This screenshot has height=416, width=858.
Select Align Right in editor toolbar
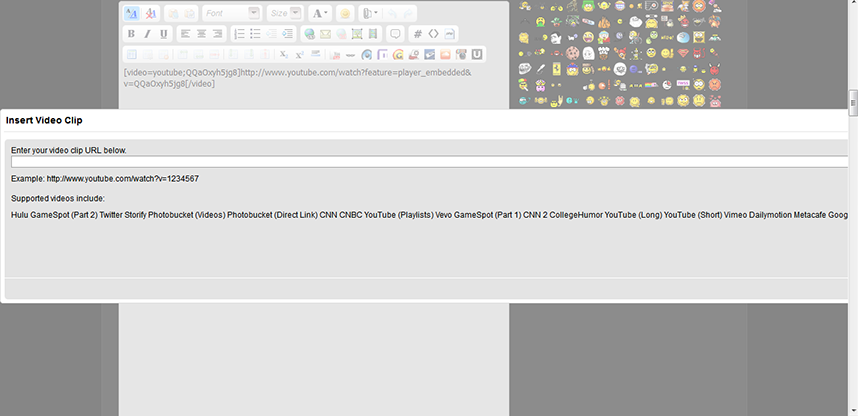click(x=218, y=34)
